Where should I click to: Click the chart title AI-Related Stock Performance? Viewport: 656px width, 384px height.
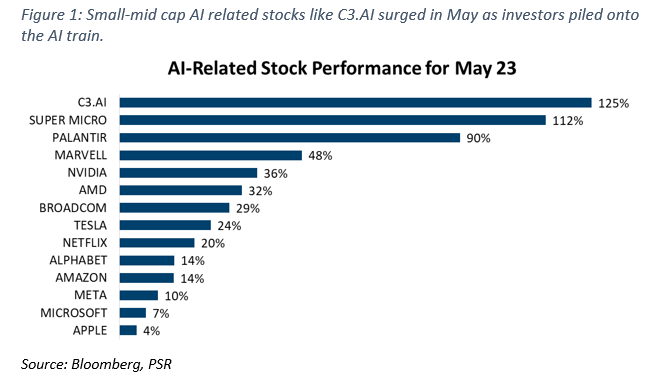(342, 68)
